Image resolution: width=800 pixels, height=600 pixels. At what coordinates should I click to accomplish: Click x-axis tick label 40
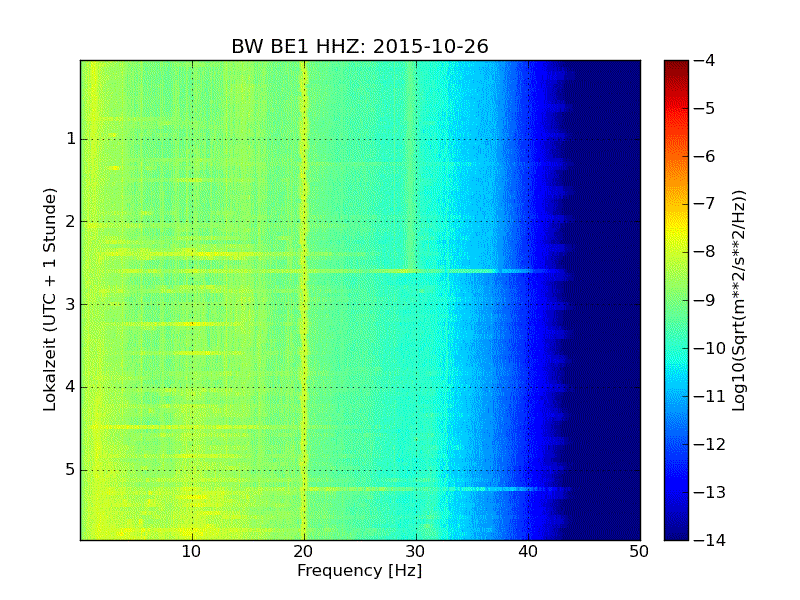click(528, 552)
